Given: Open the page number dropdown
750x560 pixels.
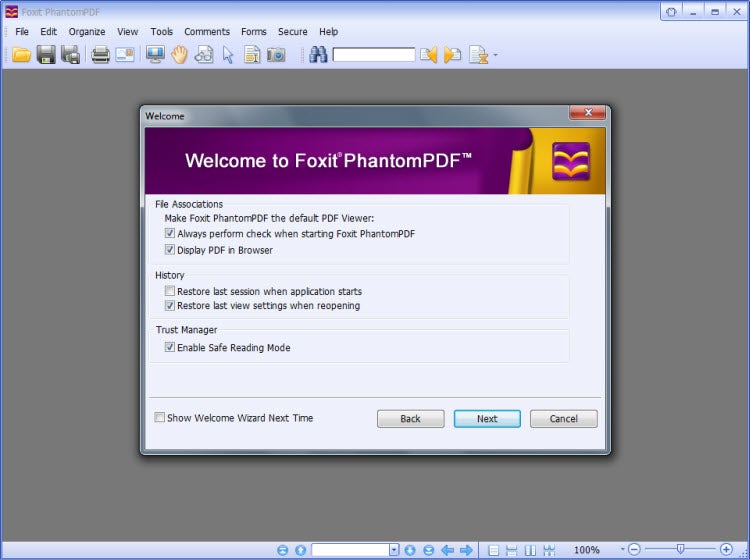Looking at the screenshot, I should [394, 550].
